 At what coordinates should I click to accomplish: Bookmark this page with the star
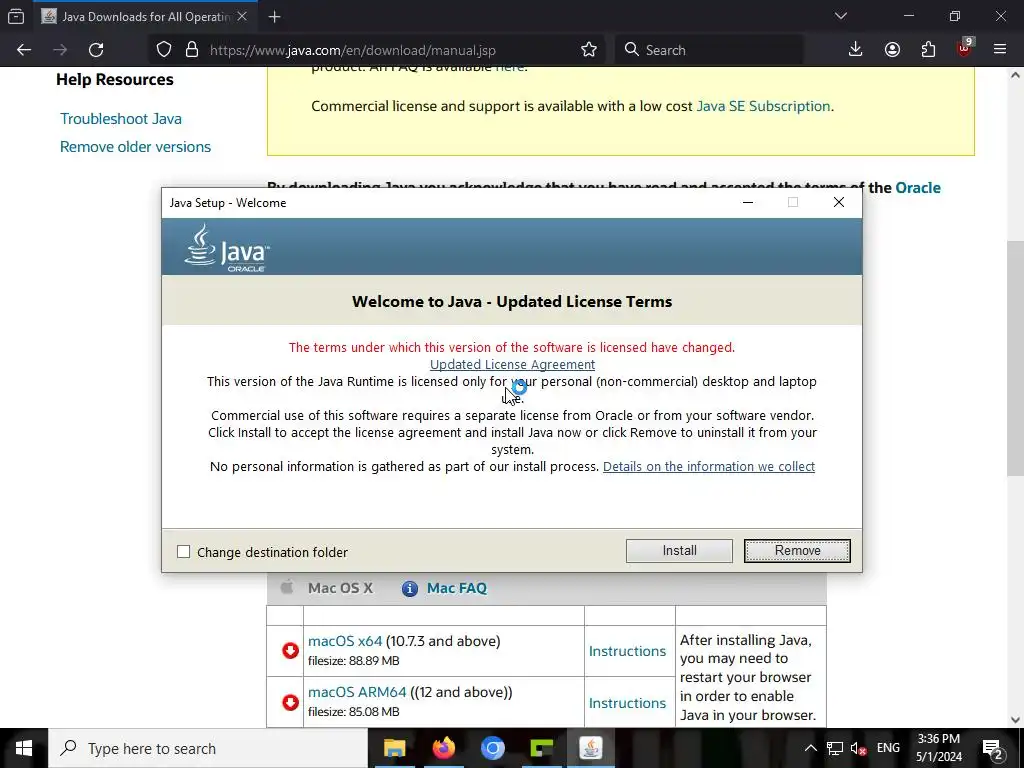[x=588, y=50]
